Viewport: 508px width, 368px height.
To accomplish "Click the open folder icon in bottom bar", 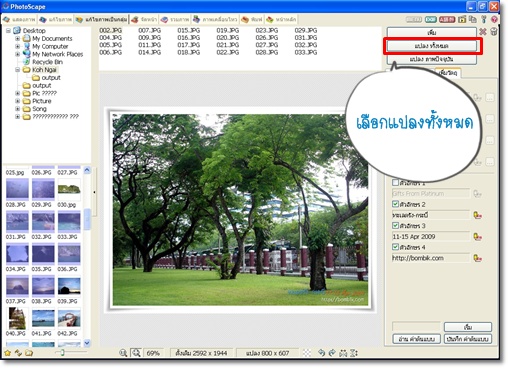I will 29,353.
